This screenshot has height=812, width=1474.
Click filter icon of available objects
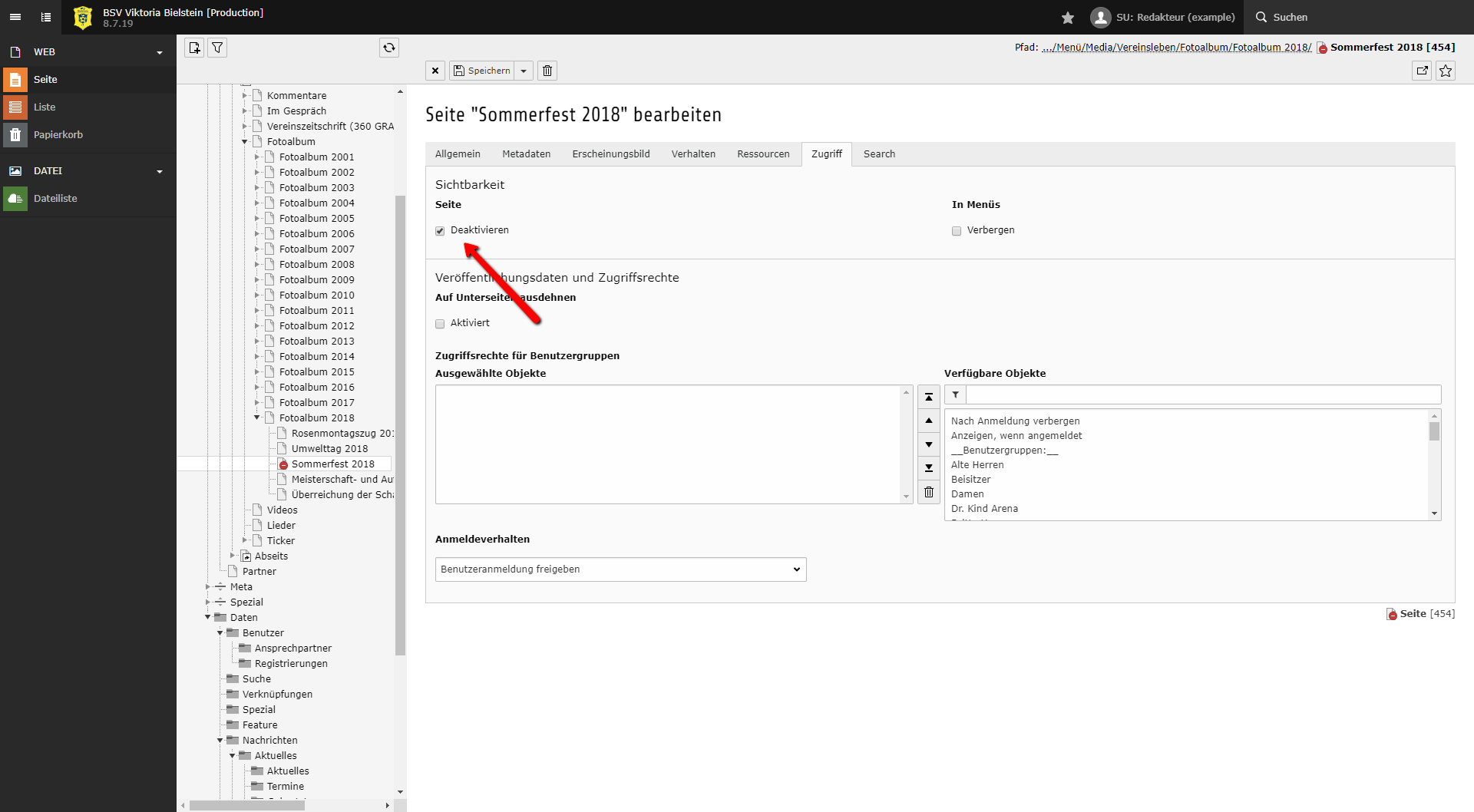pos(955,394)
